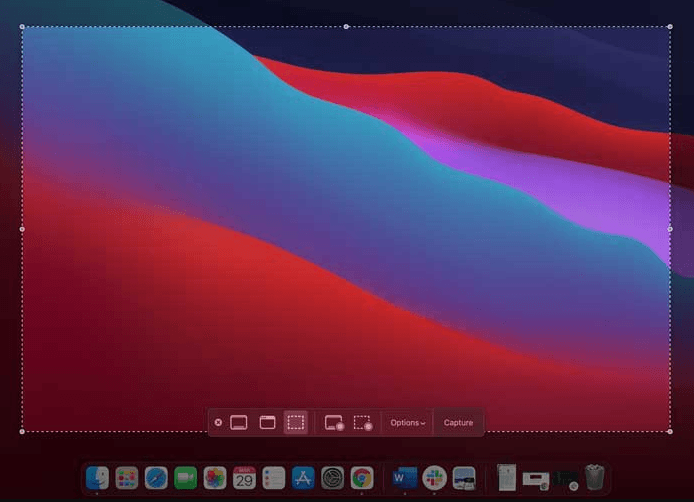694x502 pixels.
Task: Select Record Selected Portion mode
Action: [362, 423]
